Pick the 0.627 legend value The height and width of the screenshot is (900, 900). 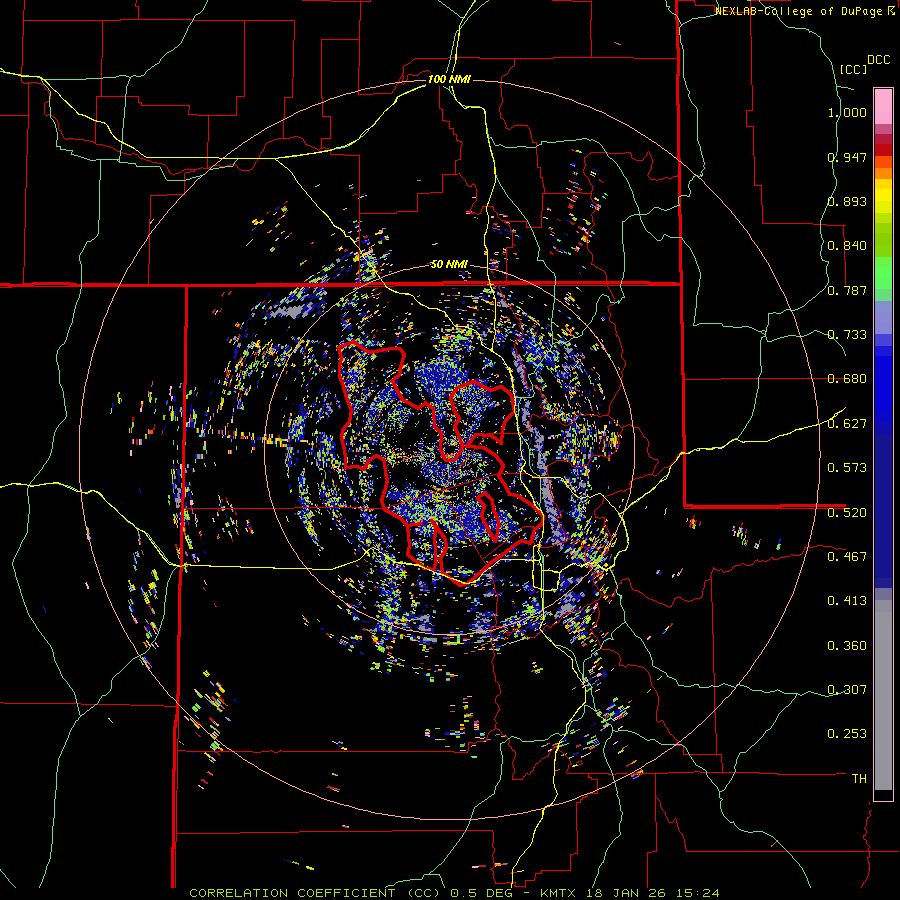(x=847, y=424)
